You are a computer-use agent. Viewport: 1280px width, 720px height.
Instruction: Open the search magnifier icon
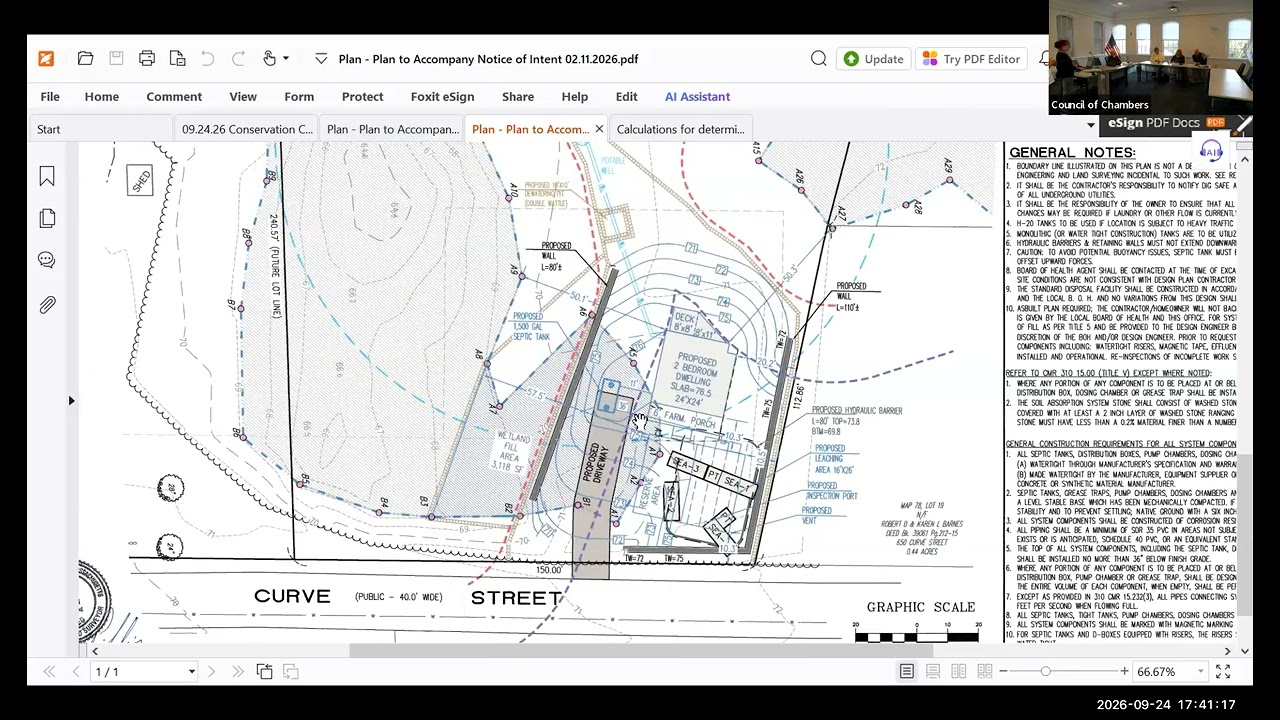click(819, 59)
